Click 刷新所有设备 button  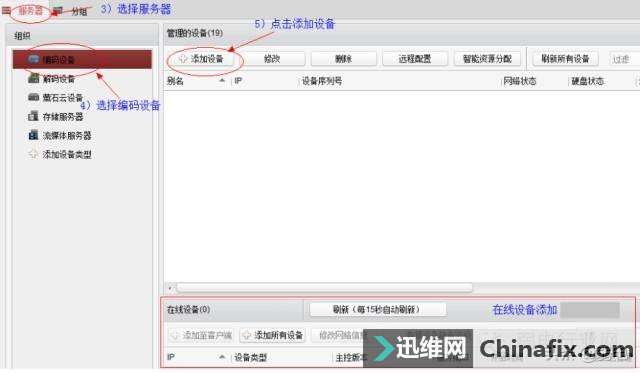click(x=565, y=59)
